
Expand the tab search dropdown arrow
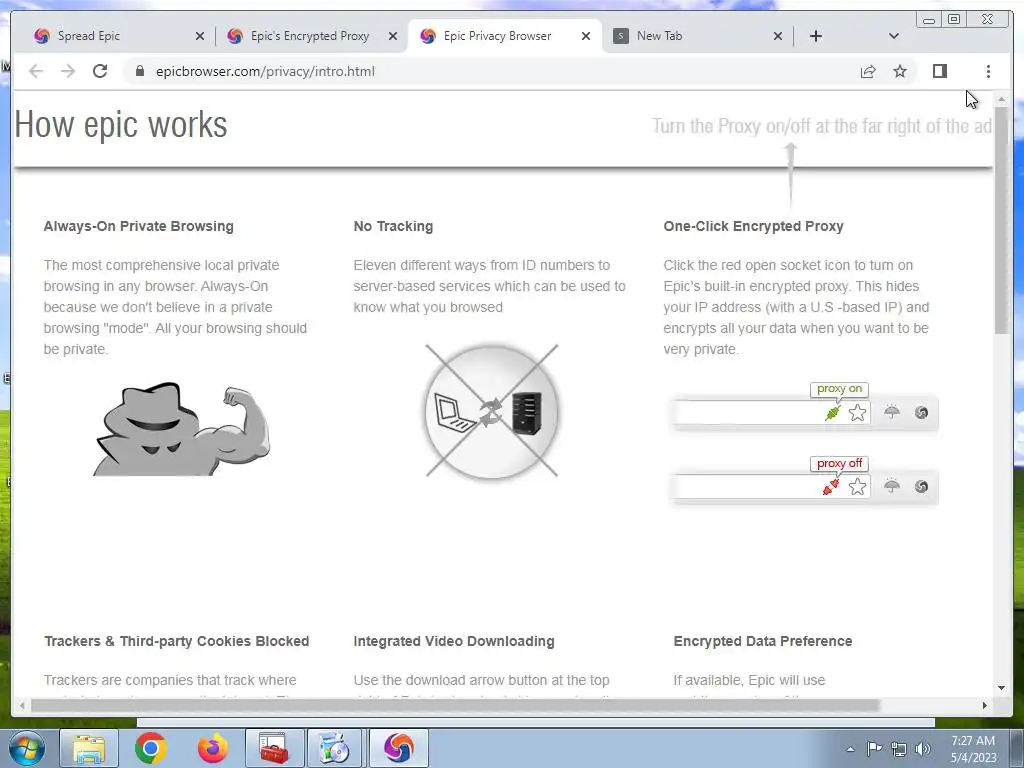coord(894,36)
